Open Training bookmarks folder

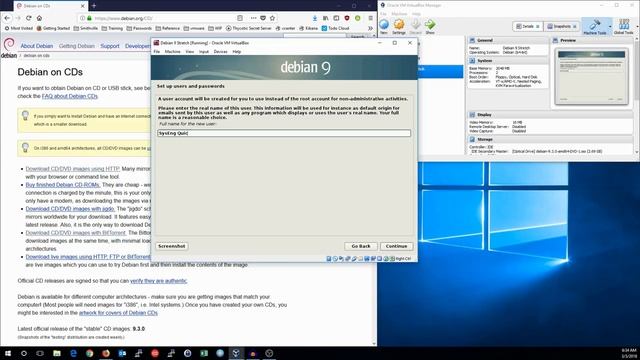click(112, 29)
